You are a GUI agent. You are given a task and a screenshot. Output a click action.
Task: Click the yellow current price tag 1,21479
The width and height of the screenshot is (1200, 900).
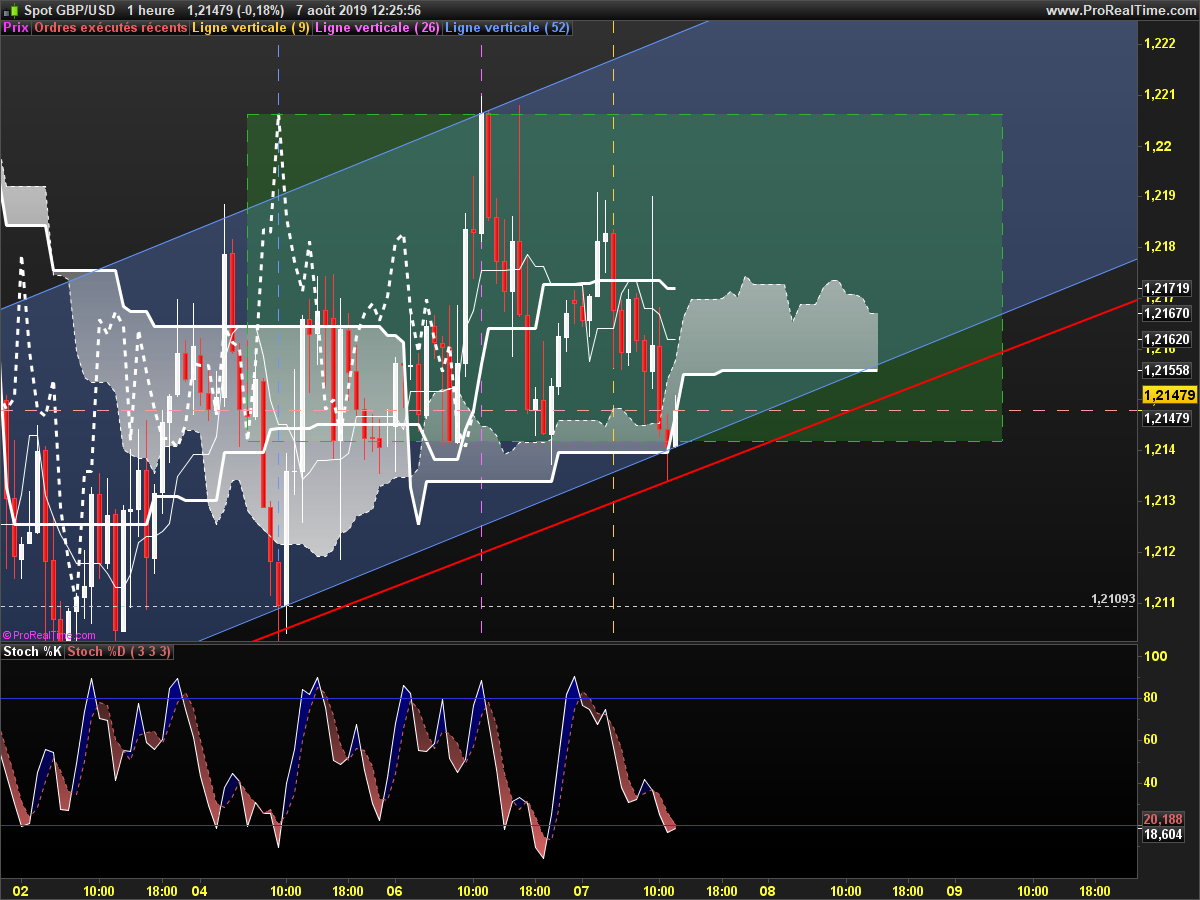click(1169, 396)
